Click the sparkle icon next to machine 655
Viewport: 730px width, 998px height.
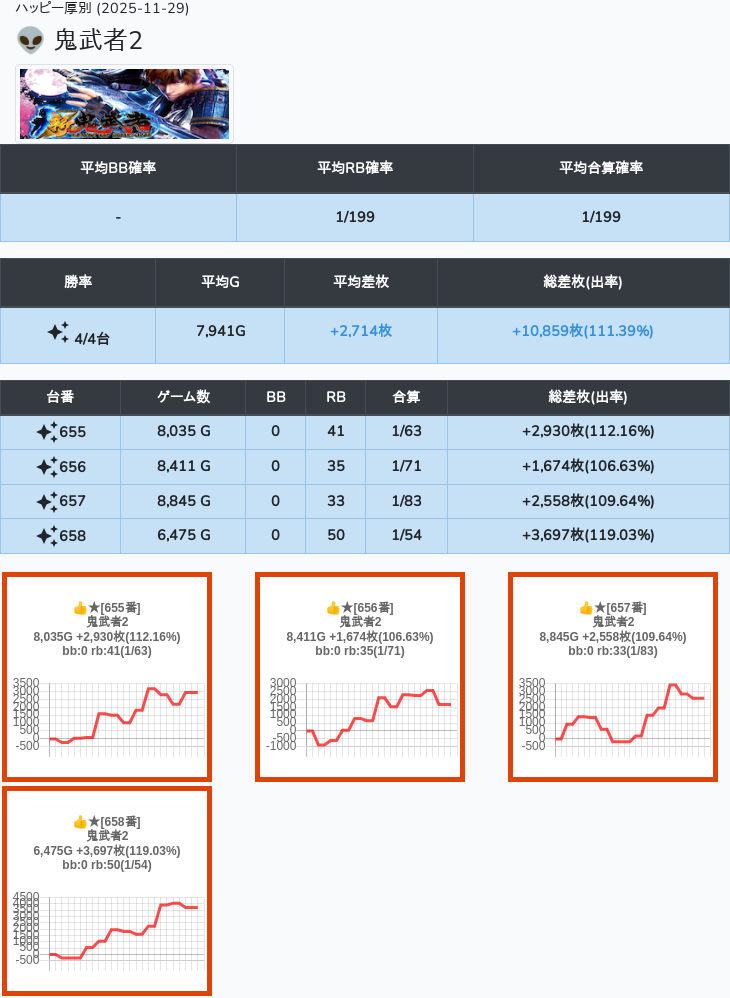pos(46,432)
